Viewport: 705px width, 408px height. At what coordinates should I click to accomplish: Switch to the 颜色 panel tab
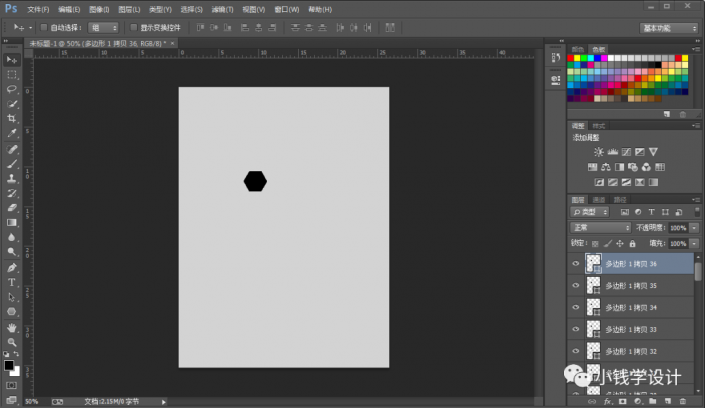point(578,47)
